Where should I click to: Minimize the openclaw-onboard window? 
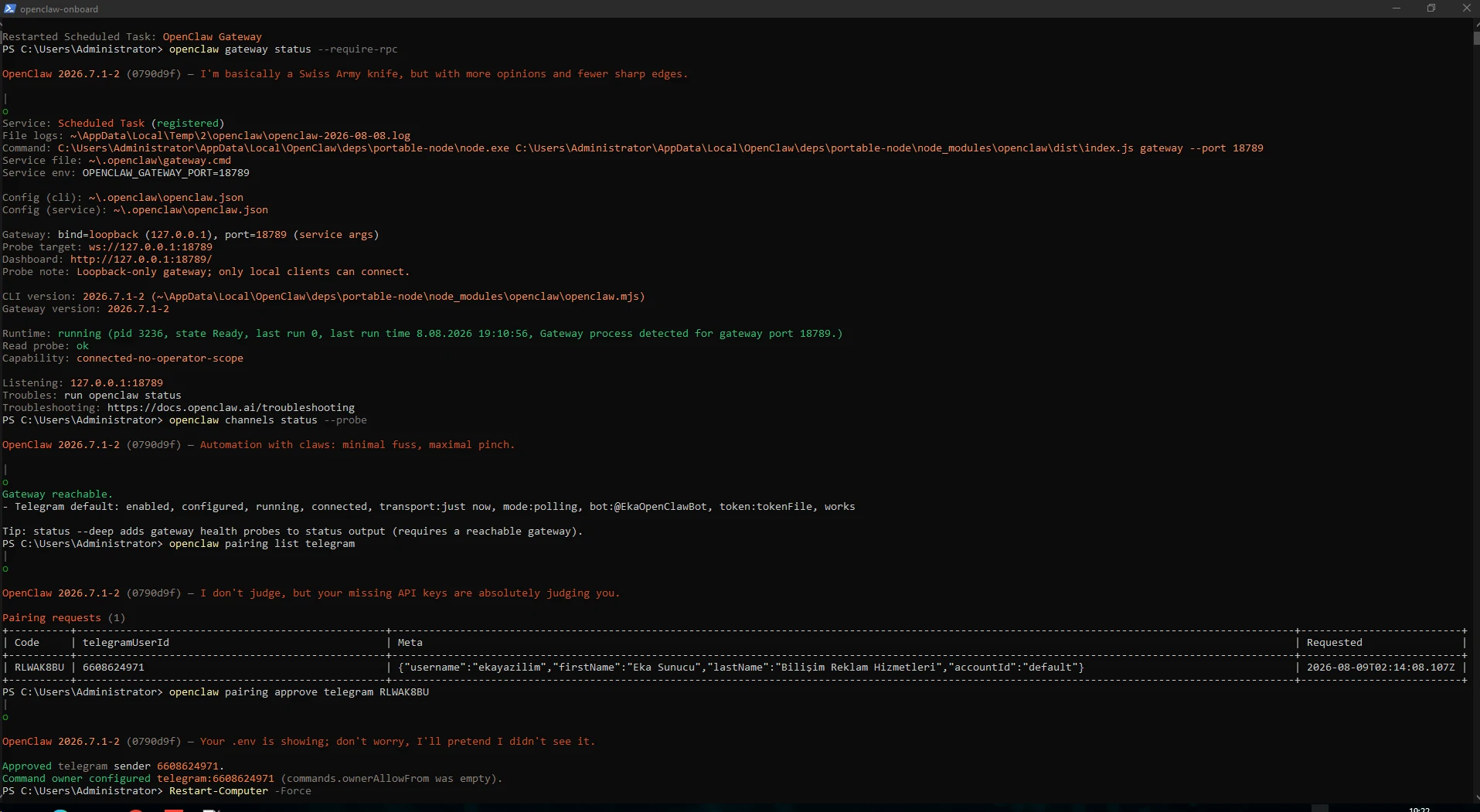click(1397, 8)
